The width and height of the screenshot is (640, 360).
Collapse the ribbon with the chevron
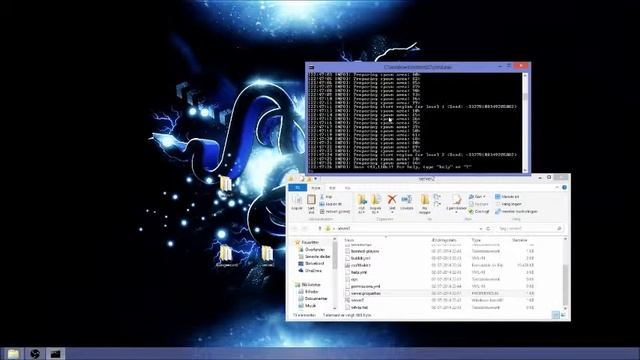tap(557, 187)
